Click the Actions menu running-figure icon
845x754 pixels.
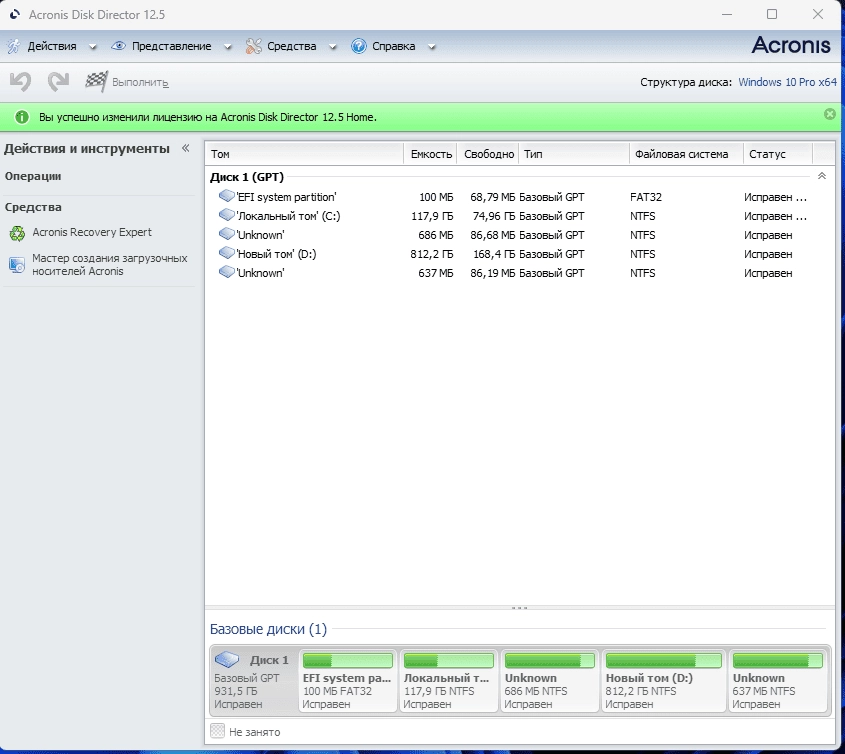click(x=13, y=46)
